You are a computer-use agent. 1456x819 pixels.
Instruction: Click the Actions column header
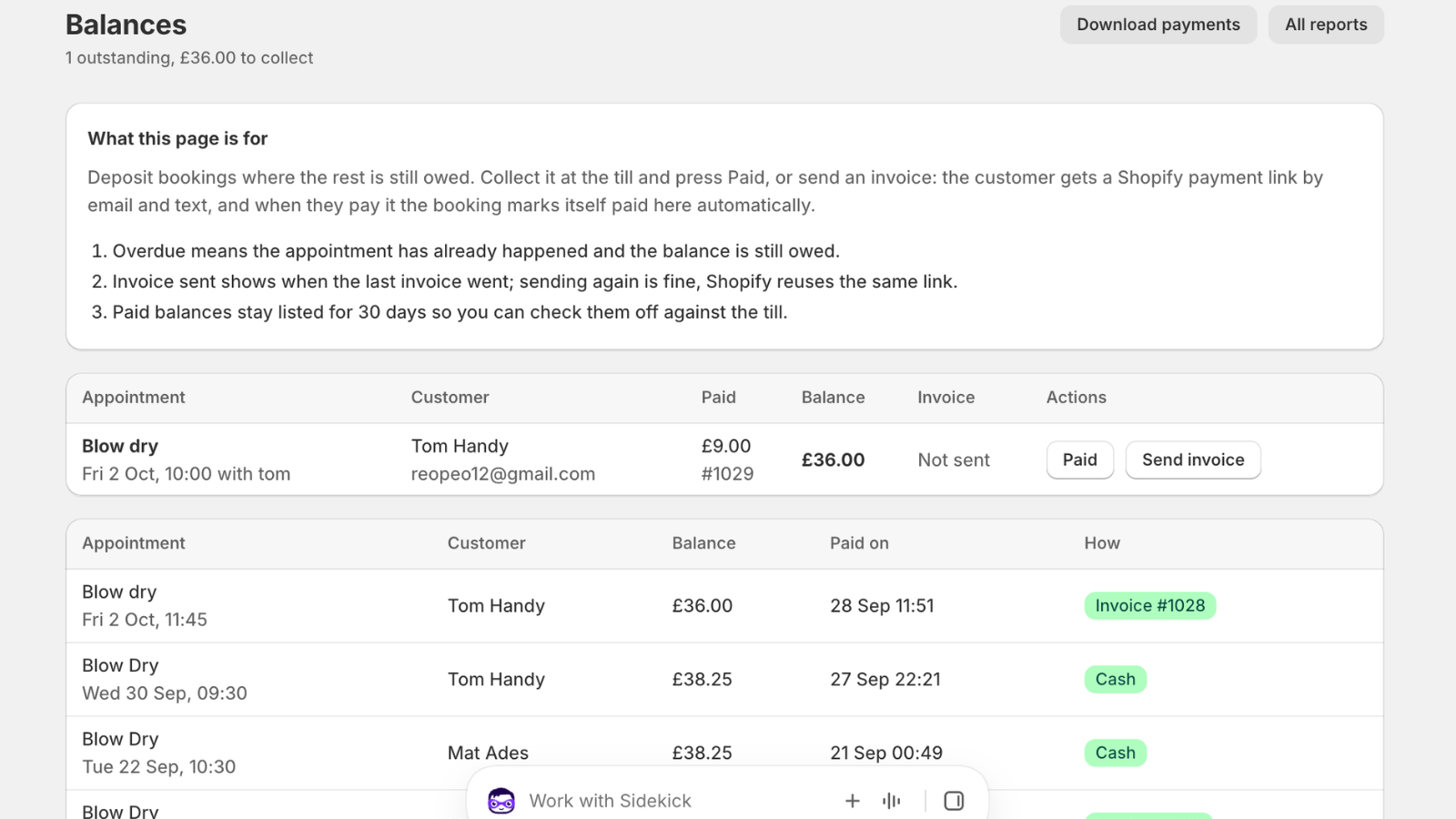tap(1077, 398)
